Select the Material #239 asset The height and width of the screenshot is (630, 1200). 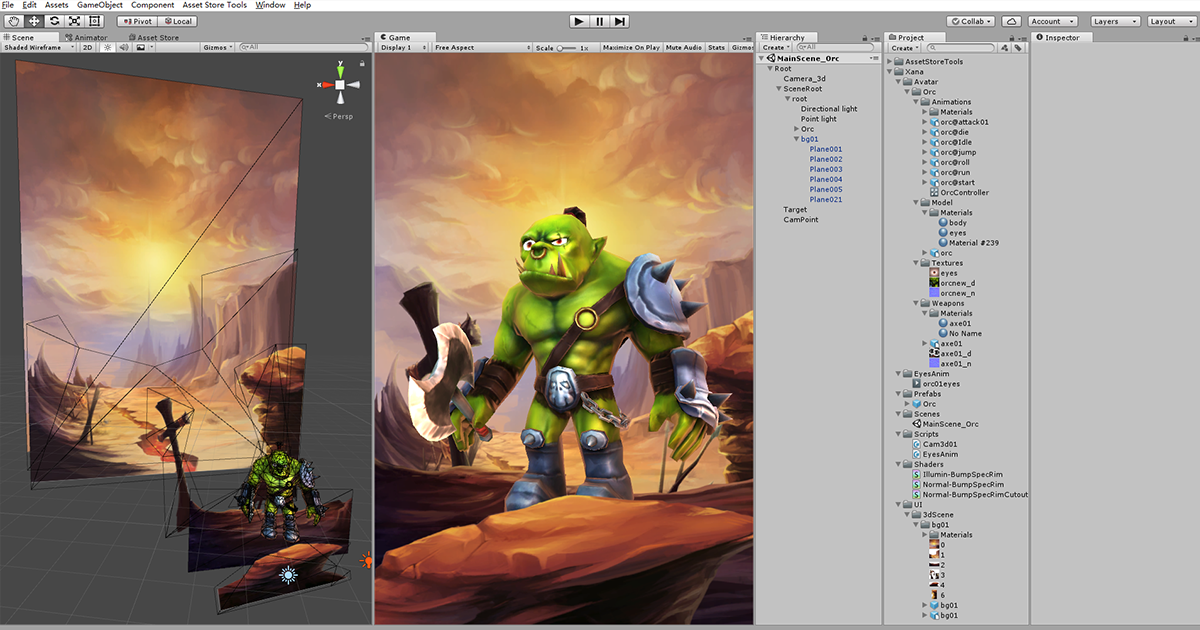click(x=968, y=243)
